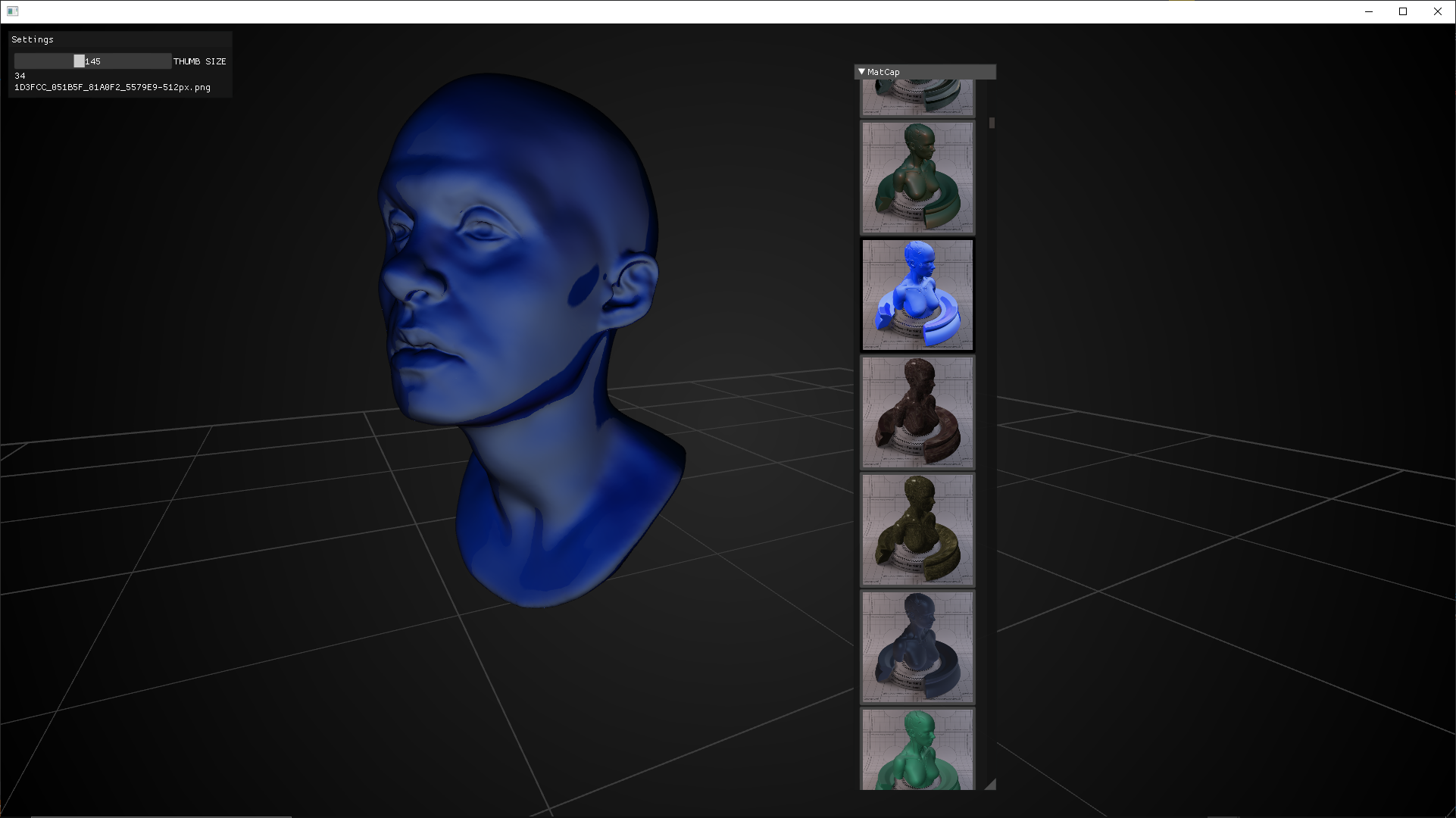This screenshot has height=818, width=1456.
Task: Choose the dark green bust matcap
Action: (x=917, y=177)
